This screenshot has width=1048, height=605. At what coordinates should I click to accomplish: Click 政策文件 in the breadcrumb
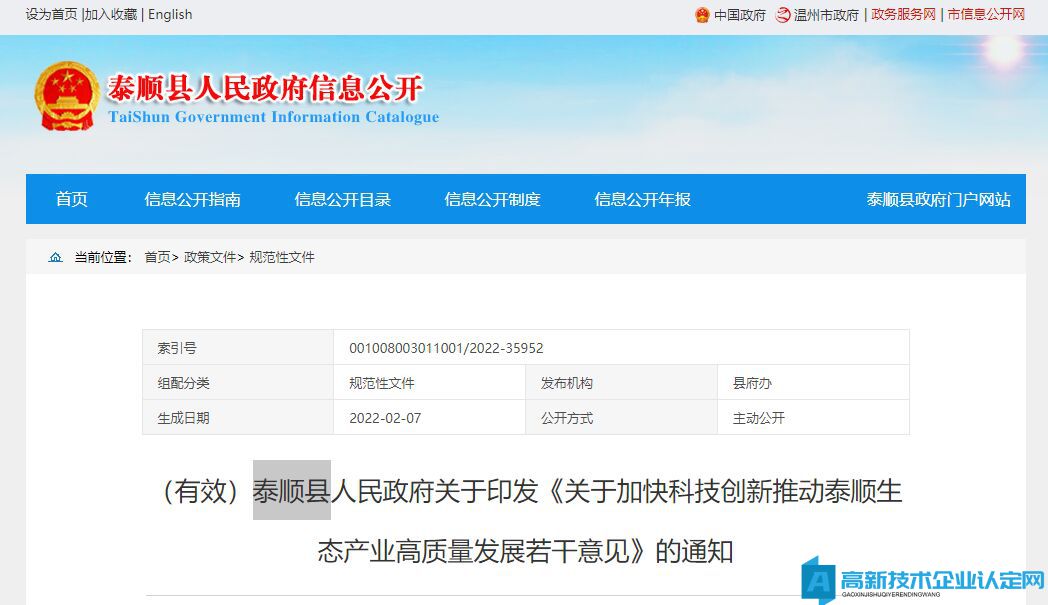point(209,258)
